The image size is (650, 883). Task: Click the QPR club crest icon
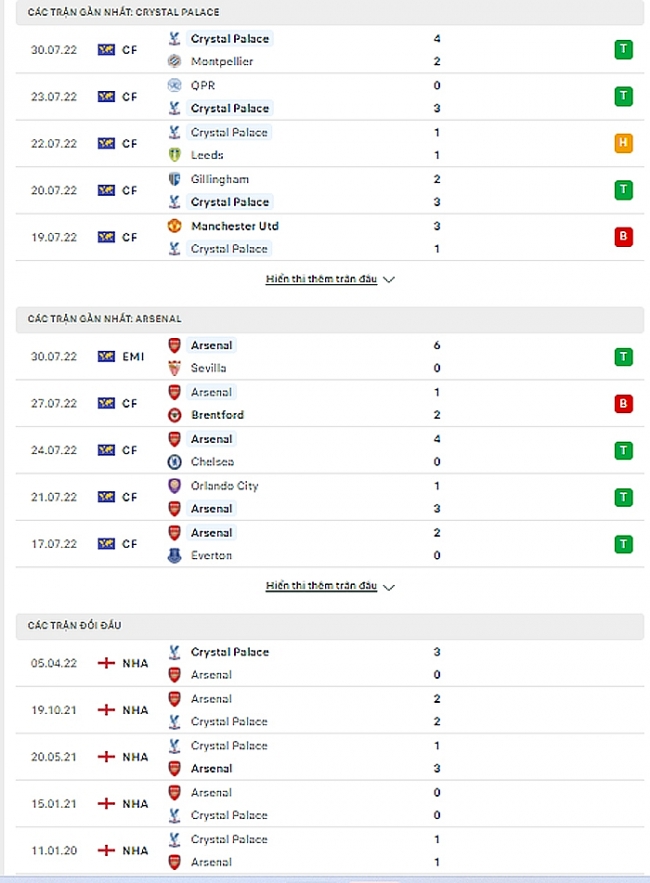tap(174, 86)
